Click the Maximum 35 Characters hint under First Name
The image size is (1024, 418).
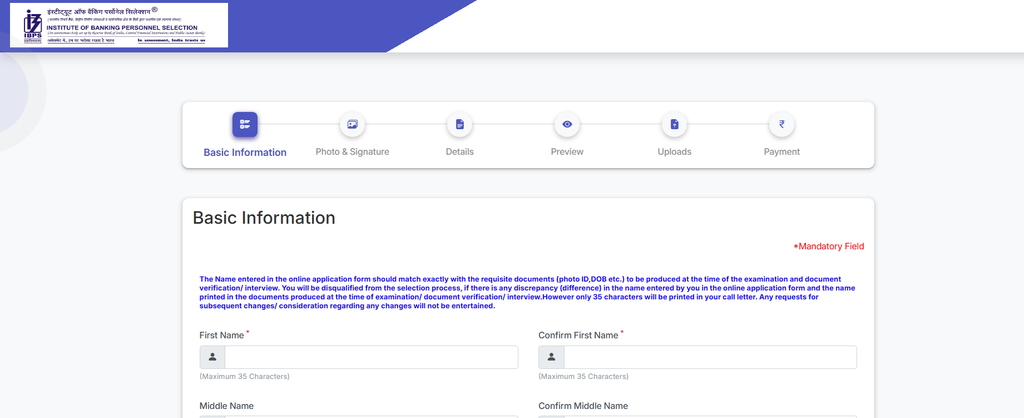coord(244,376)
